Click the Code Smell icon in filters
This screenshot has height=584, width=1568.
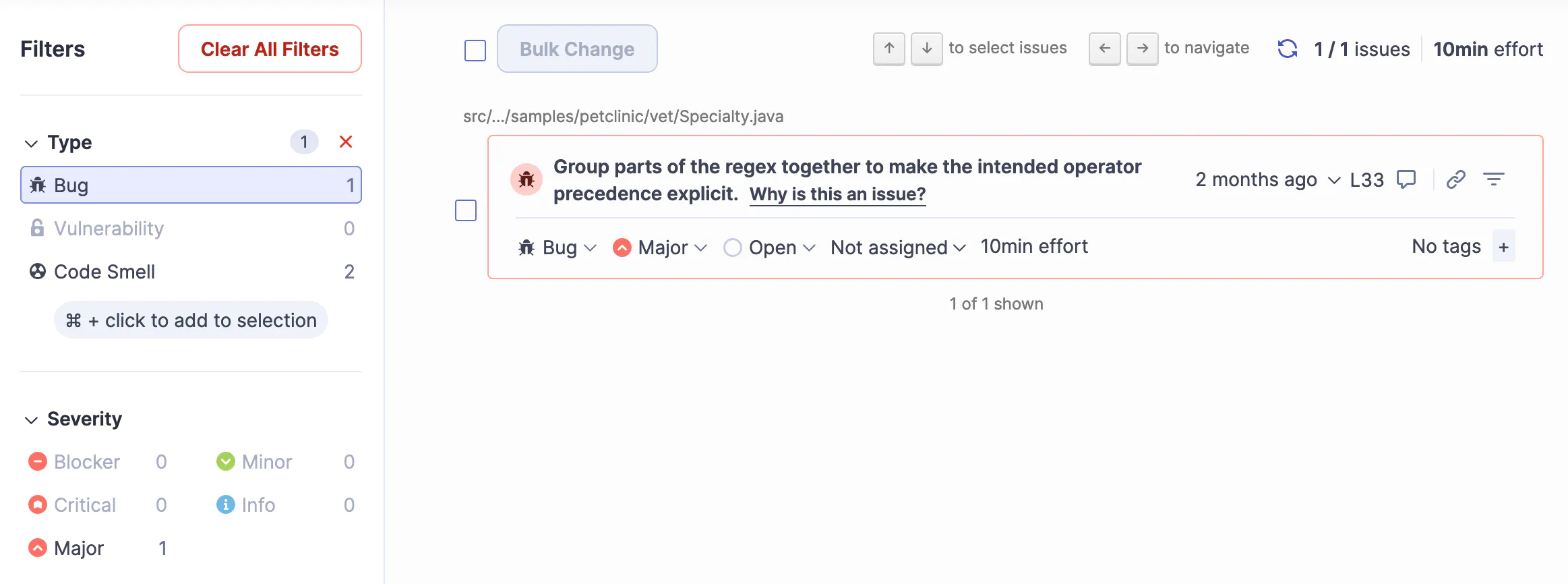[x=37, y=271]
